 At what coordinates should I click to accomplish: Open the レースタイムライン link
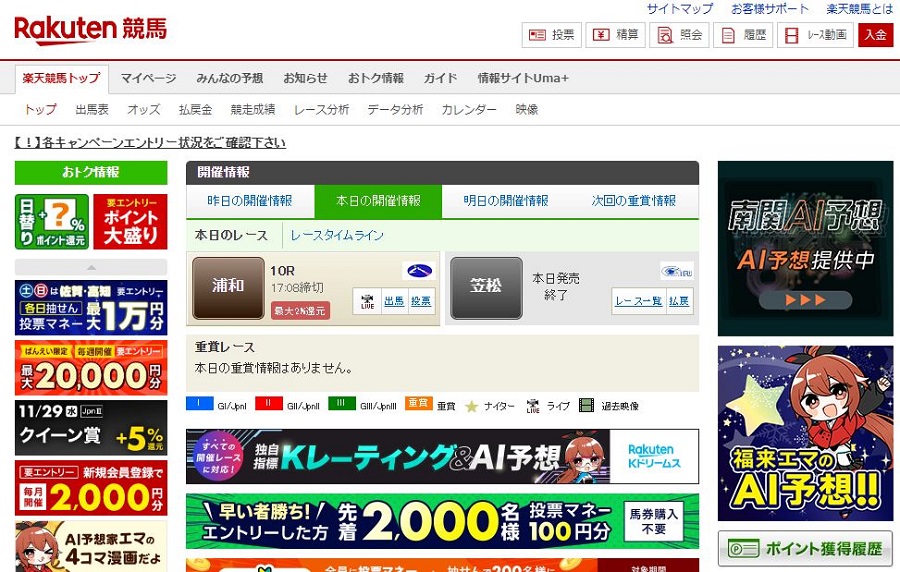pyautogui.click(x=337, y=235)
